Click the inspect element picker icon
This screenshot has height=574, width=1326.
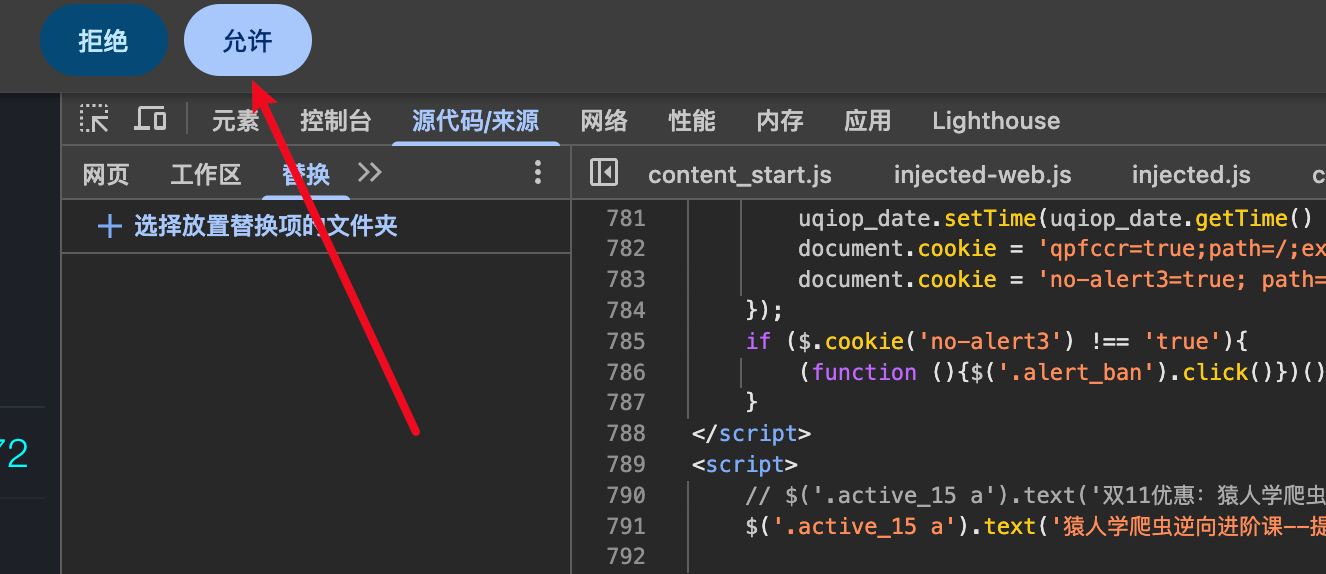94,120
